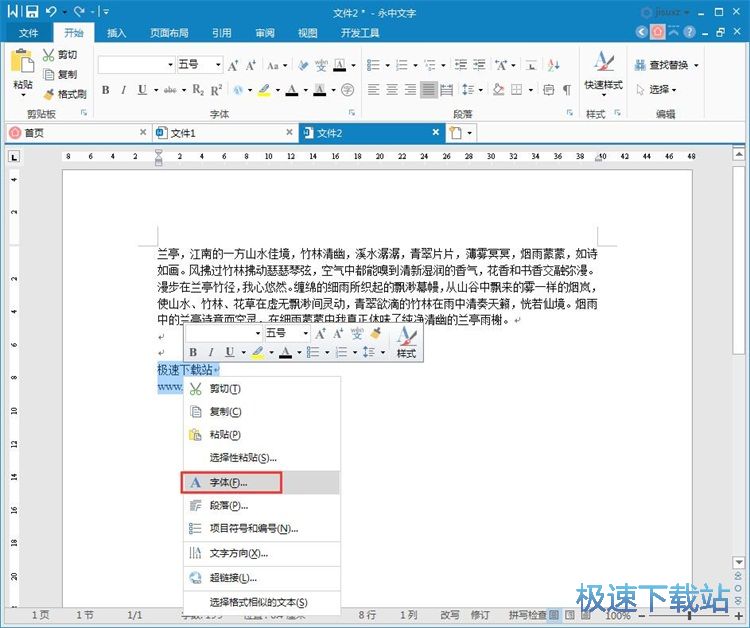Click the Paste (粘贴) clipboard icon

pyautogui.click(x=22, y=63)
